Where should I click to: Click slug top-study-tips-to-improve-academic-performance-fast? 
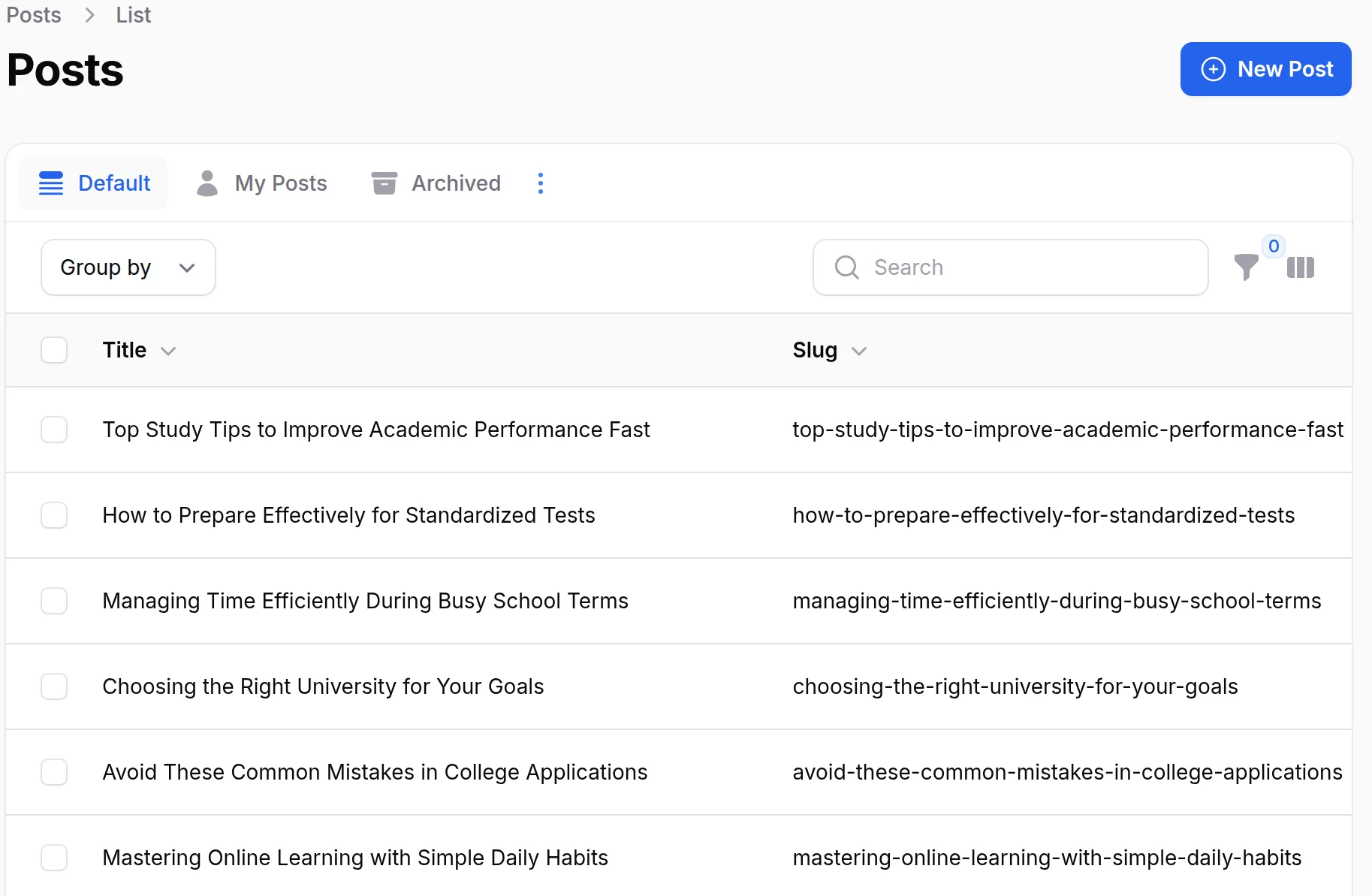tap(1068, 430)
